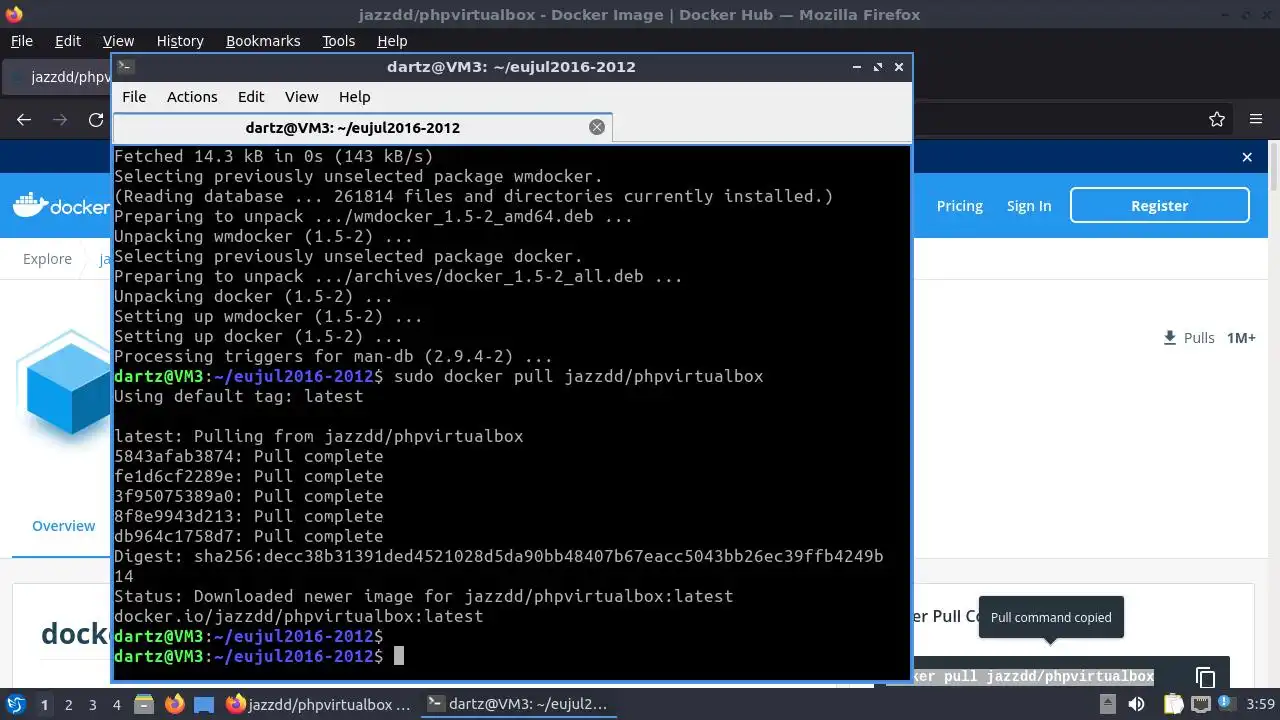Open Firefox View menu
The height and width of the screenshot is (720, 1280).
118,41
